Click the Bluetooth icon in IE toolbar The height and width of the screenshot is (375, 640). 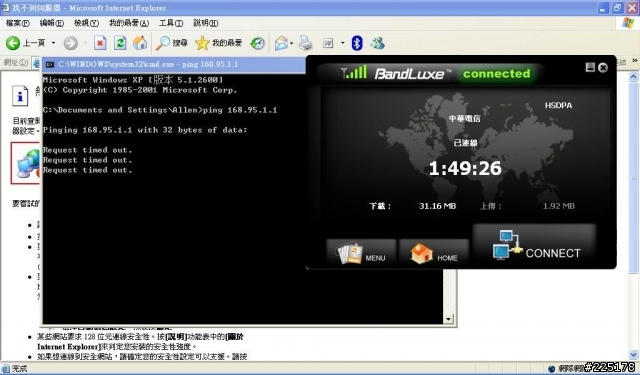357,43
